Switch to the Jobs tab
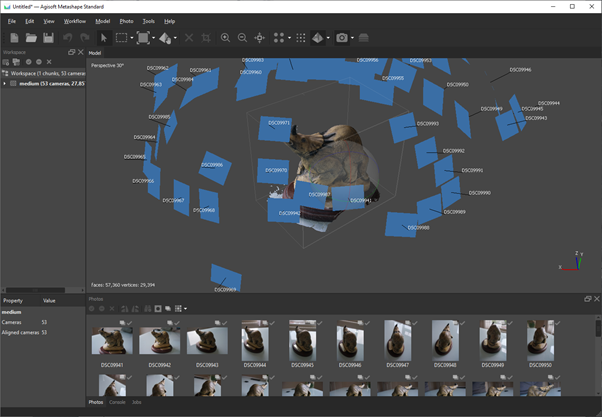This screenshot has height=417, width=602. (x=136, y=402)
